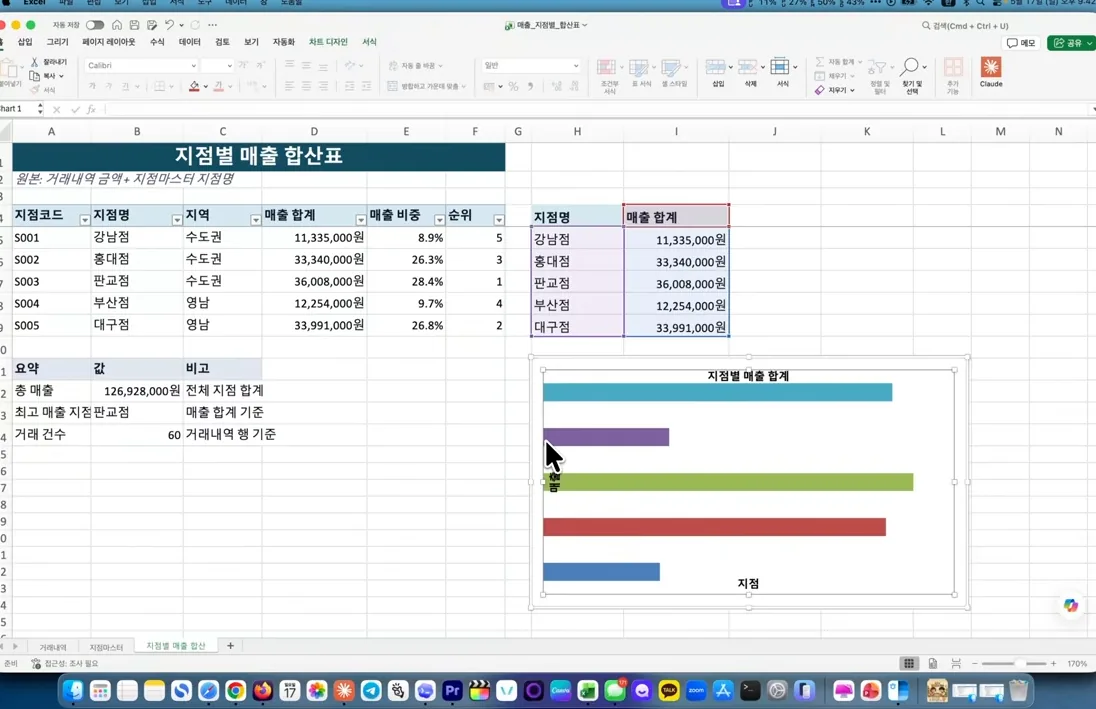Open the 페이지 레이아웃 ribbon tab
The width and height of the screenshot is (1096, 709).
pos(108,42)
